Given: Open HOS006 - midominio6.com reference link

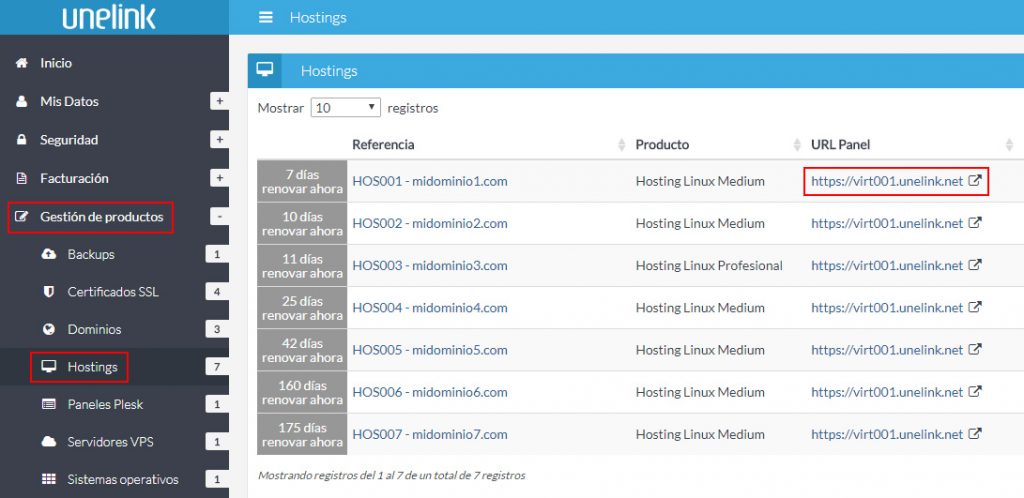Looking at the screenshot, I should click(x=430, y=392).
